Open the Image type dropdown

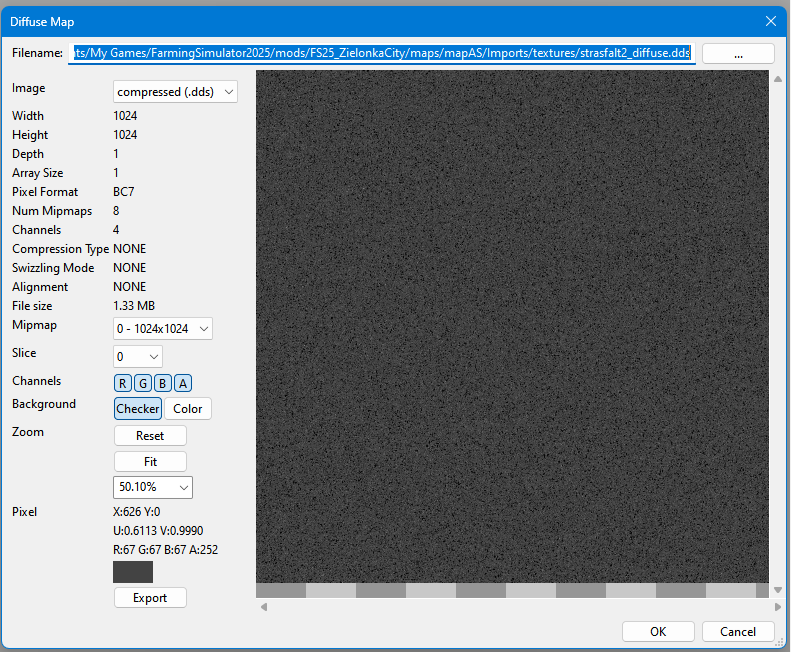(x=175, y=92)
